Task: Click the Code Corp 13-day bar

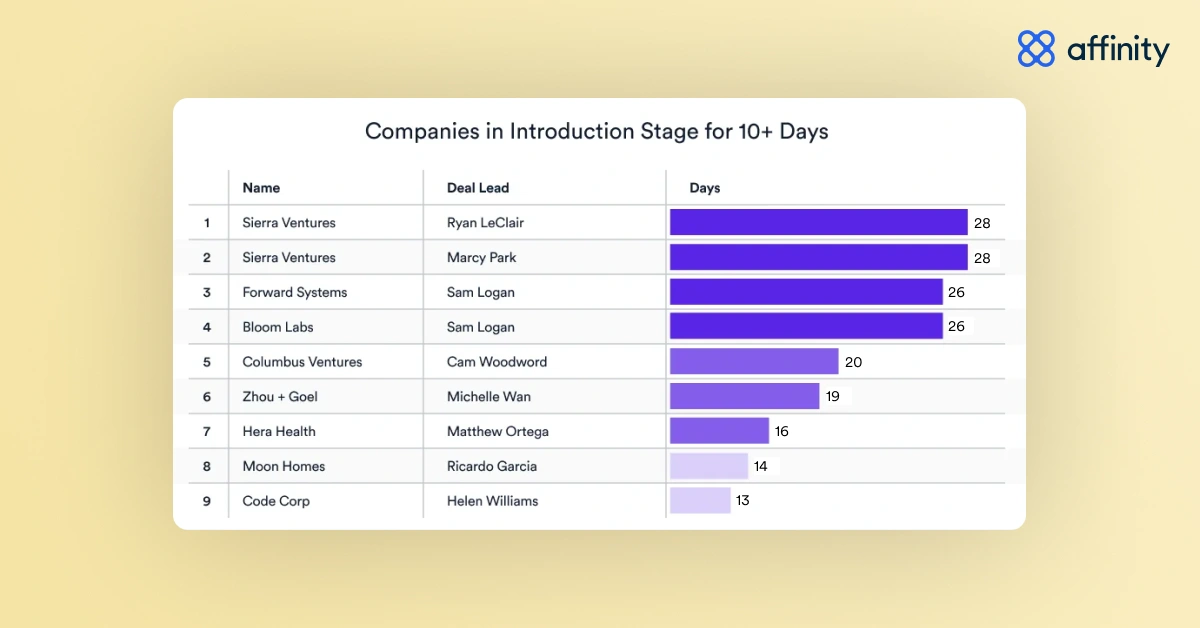Action: point(700,500)
